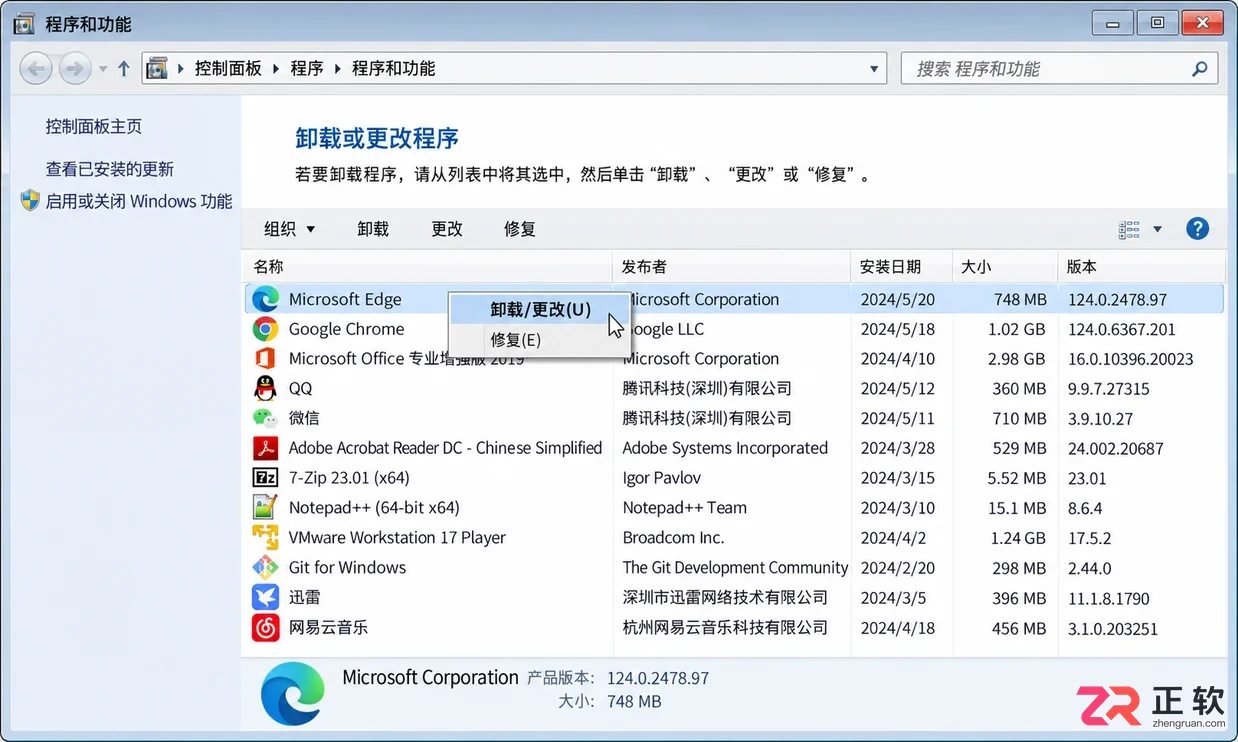1238x742 pixels.
Task: Click the VMware Workstation Player icon
Action: (x=265, y=538)
